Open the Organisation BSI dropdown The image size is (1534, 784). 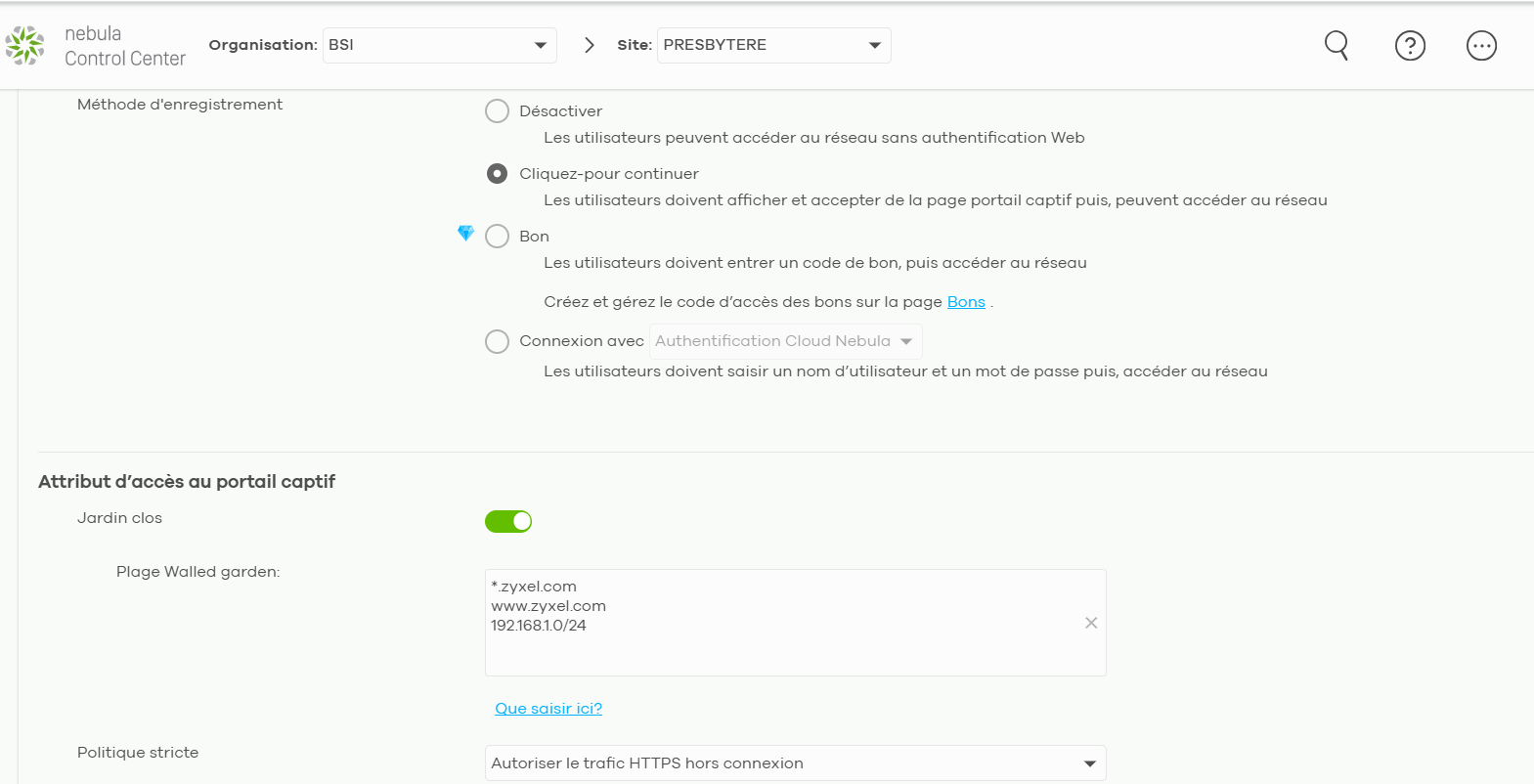[440, 45]
